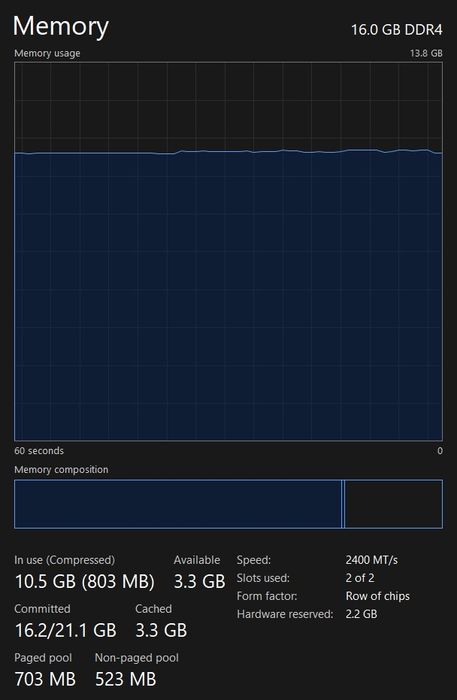Click the Hardware reserved: label
The image size is (457, 700).
pos(285,614)
